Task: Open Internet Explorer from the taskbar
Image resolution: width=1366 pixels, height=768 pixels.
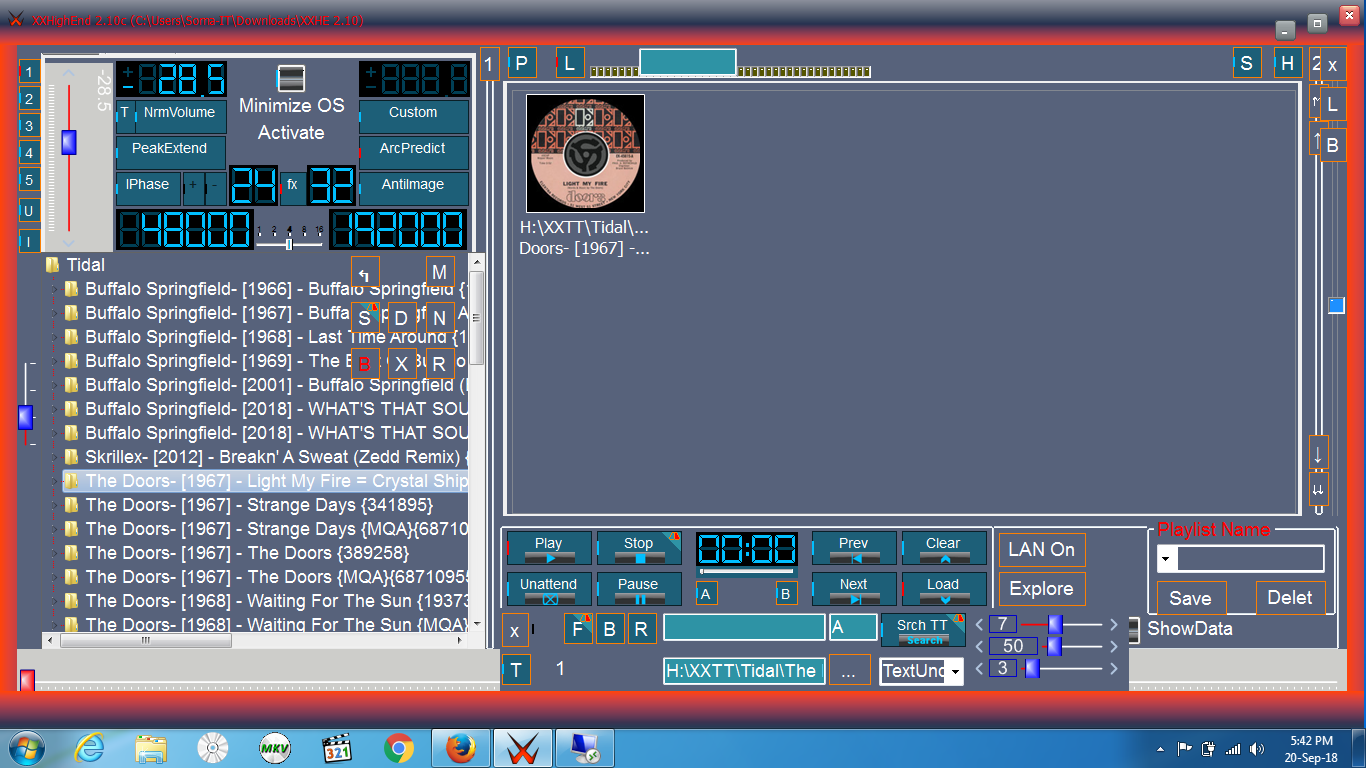Action: tap(90, 748)
